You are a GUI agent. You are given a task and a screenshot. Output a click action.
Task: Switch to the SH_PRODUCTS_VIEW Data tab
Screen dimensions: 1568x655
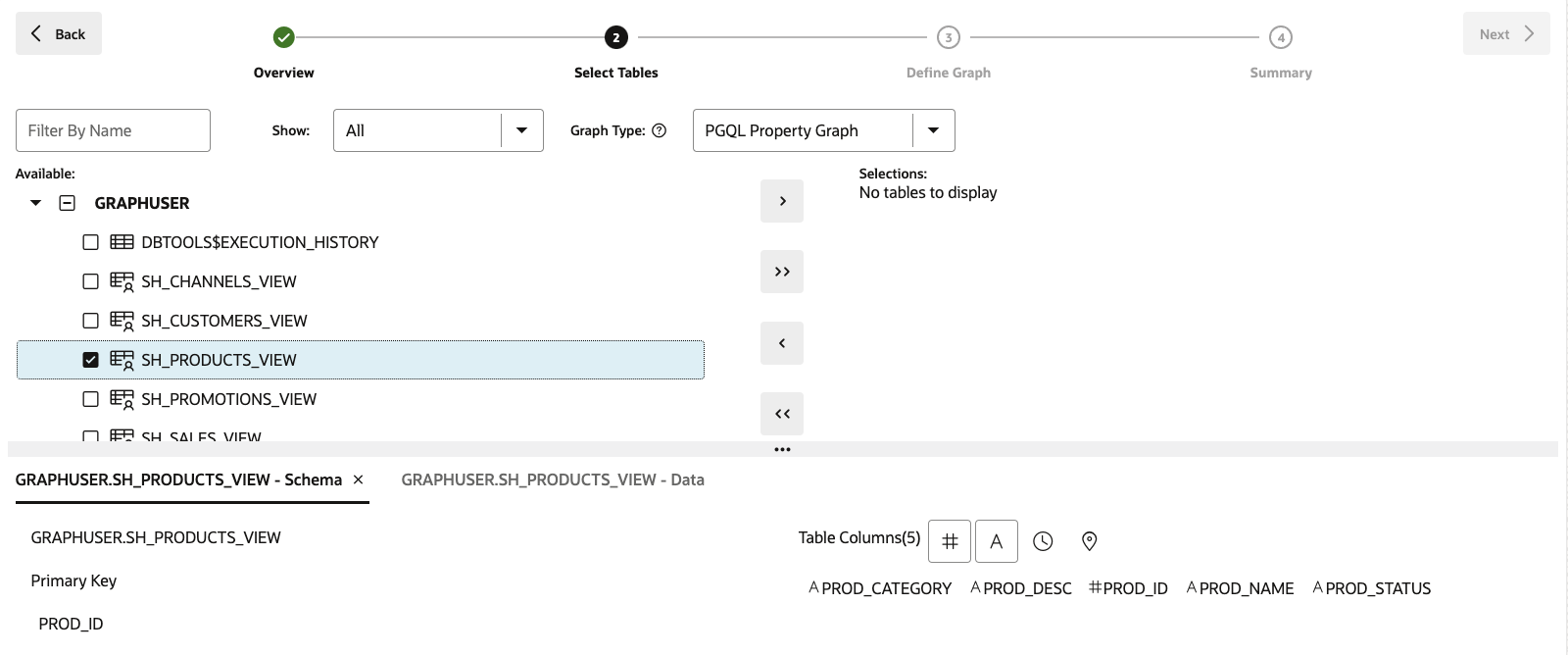coord(553,479)
